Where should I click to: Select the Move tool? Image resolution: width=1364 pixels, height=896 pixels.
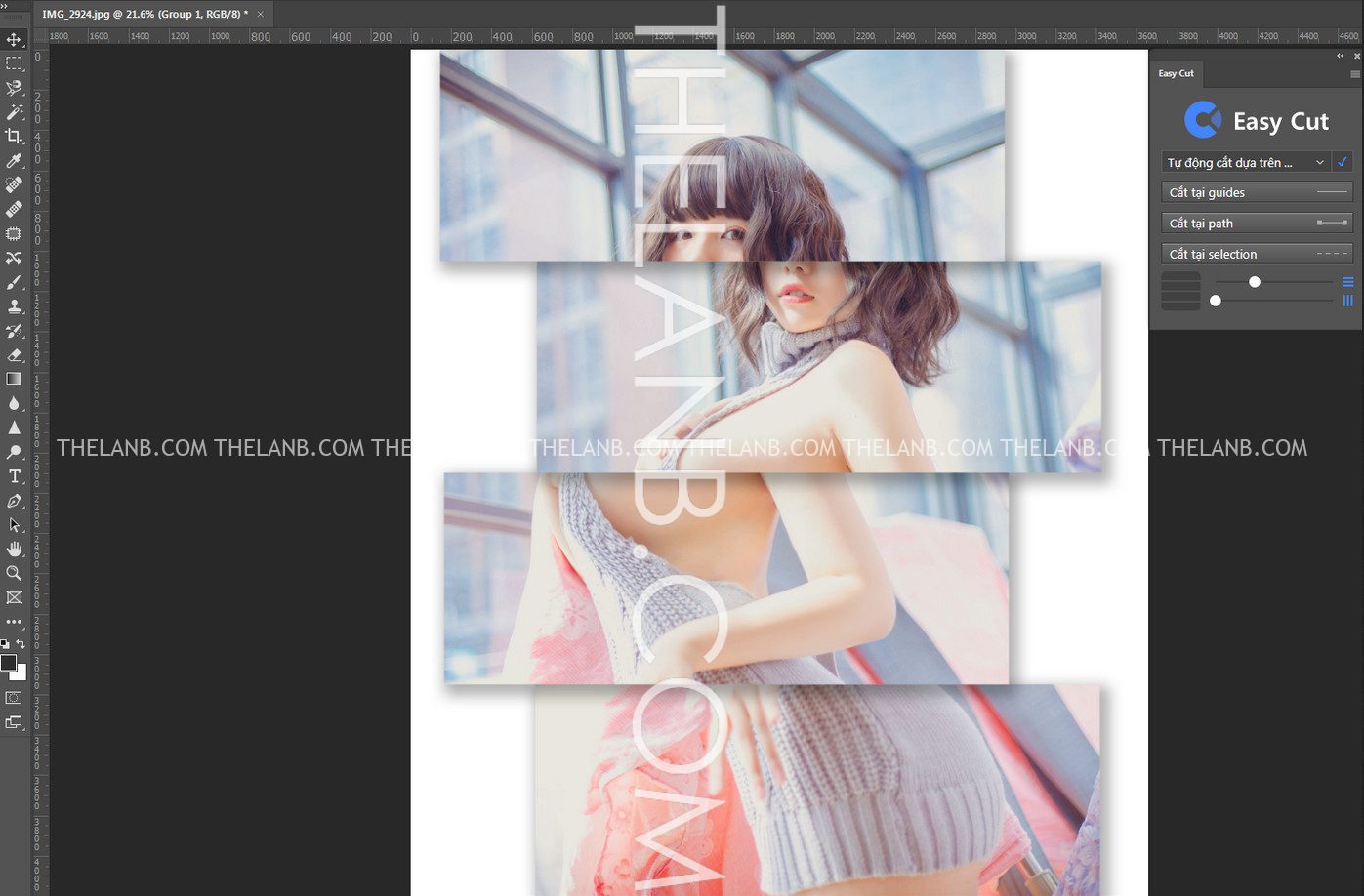[14, 39]
